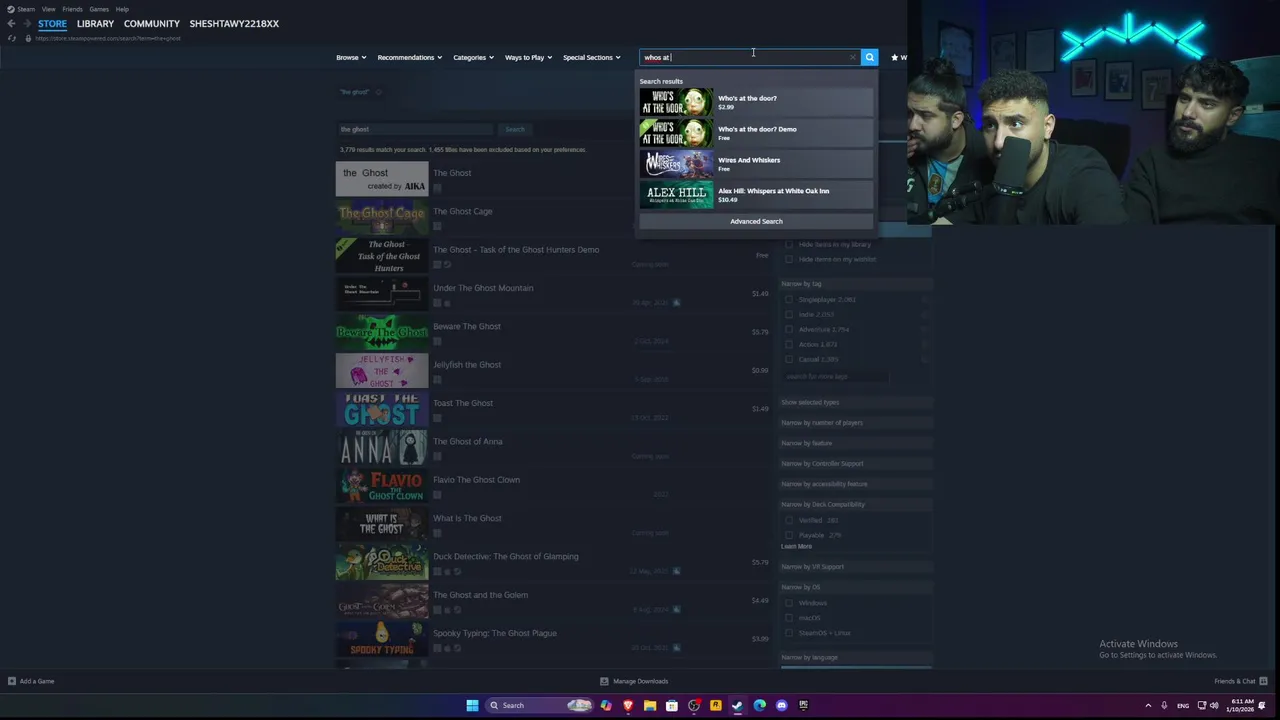This screenshot has height=720, width=1280.
Task: Check the Indie tag filter
Action: pos(789,314)
